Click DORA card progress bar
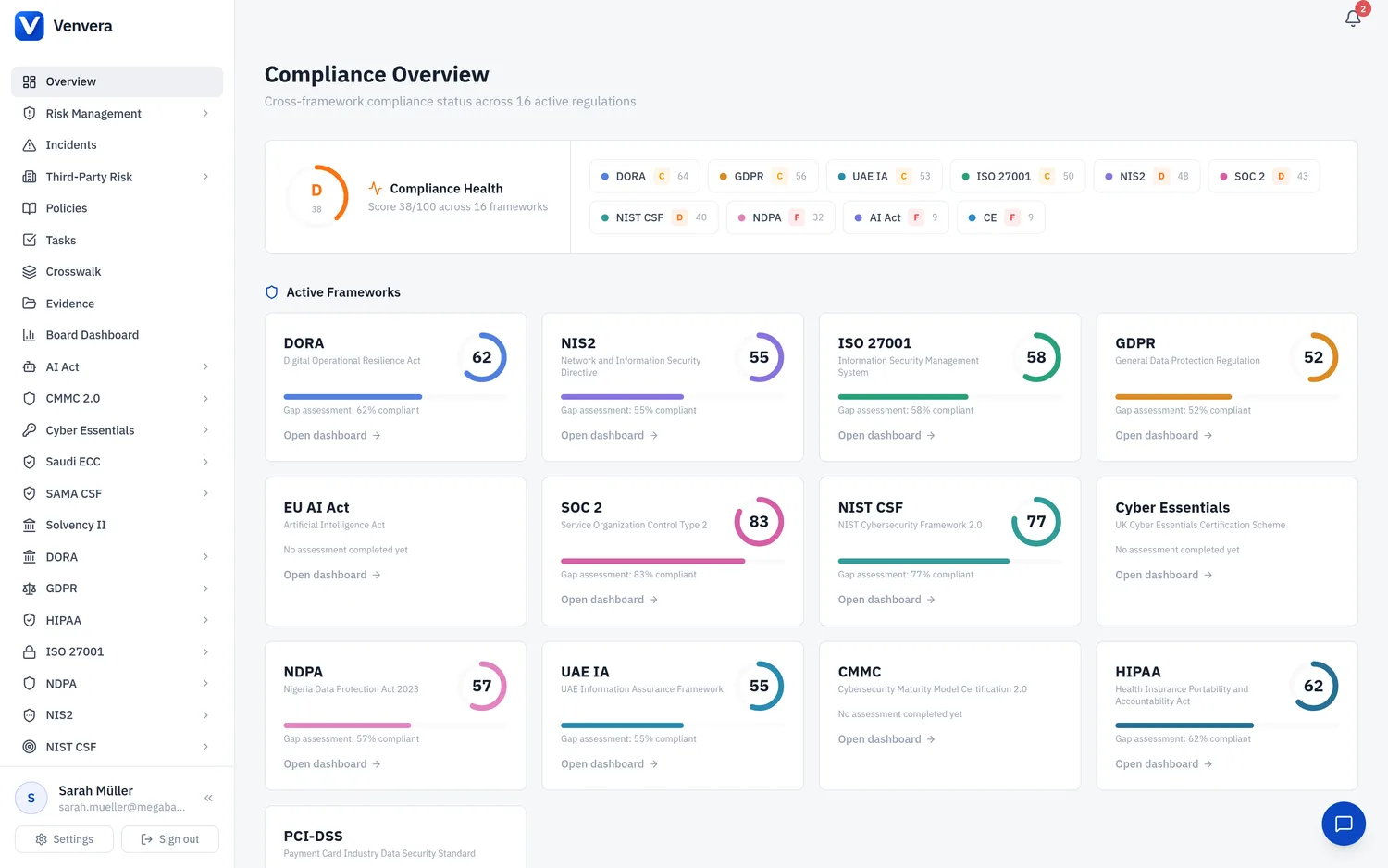 (395, 397)
